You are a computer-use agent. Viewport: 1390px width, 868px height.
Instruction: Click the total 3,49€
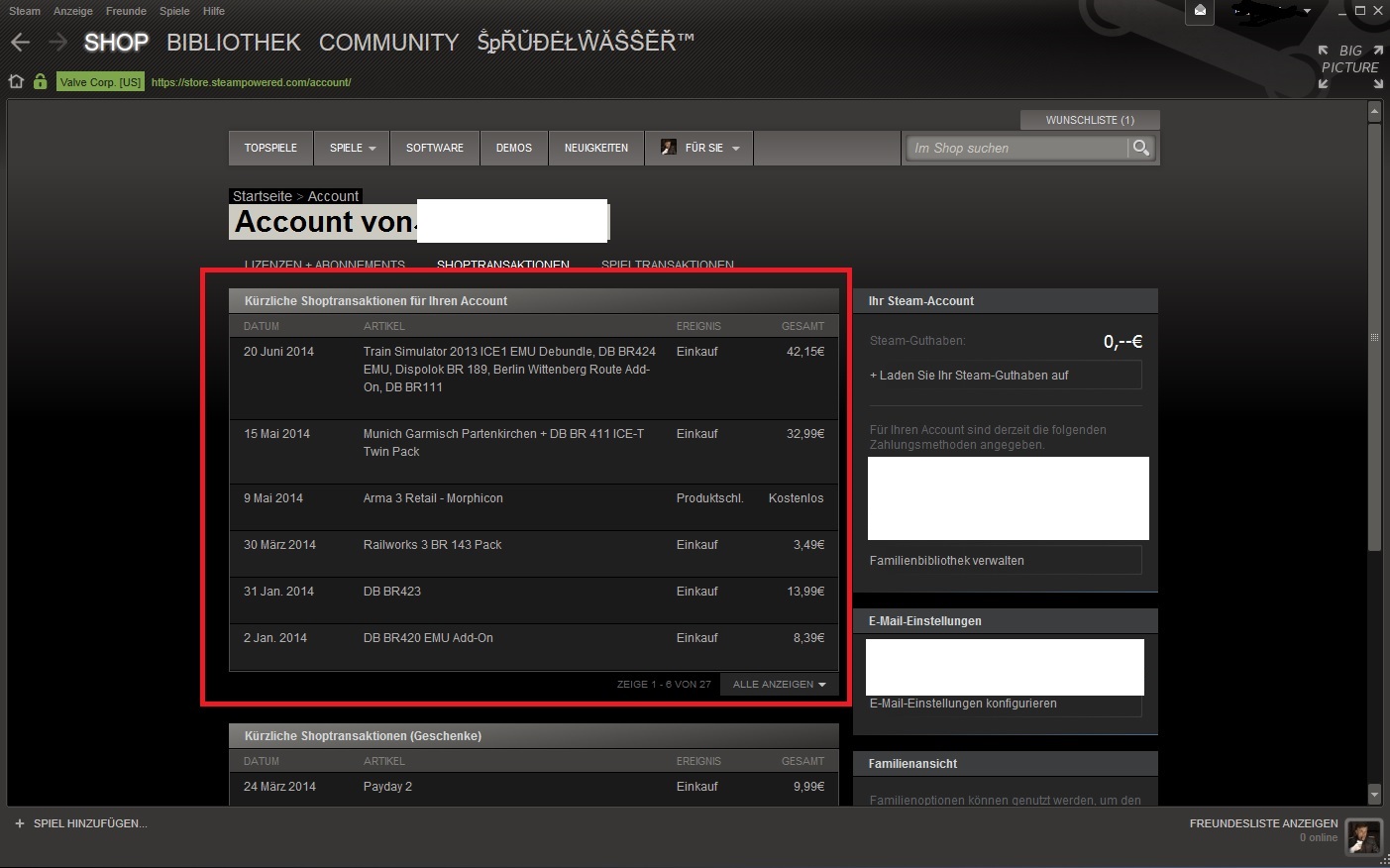[x=808, y=545]
